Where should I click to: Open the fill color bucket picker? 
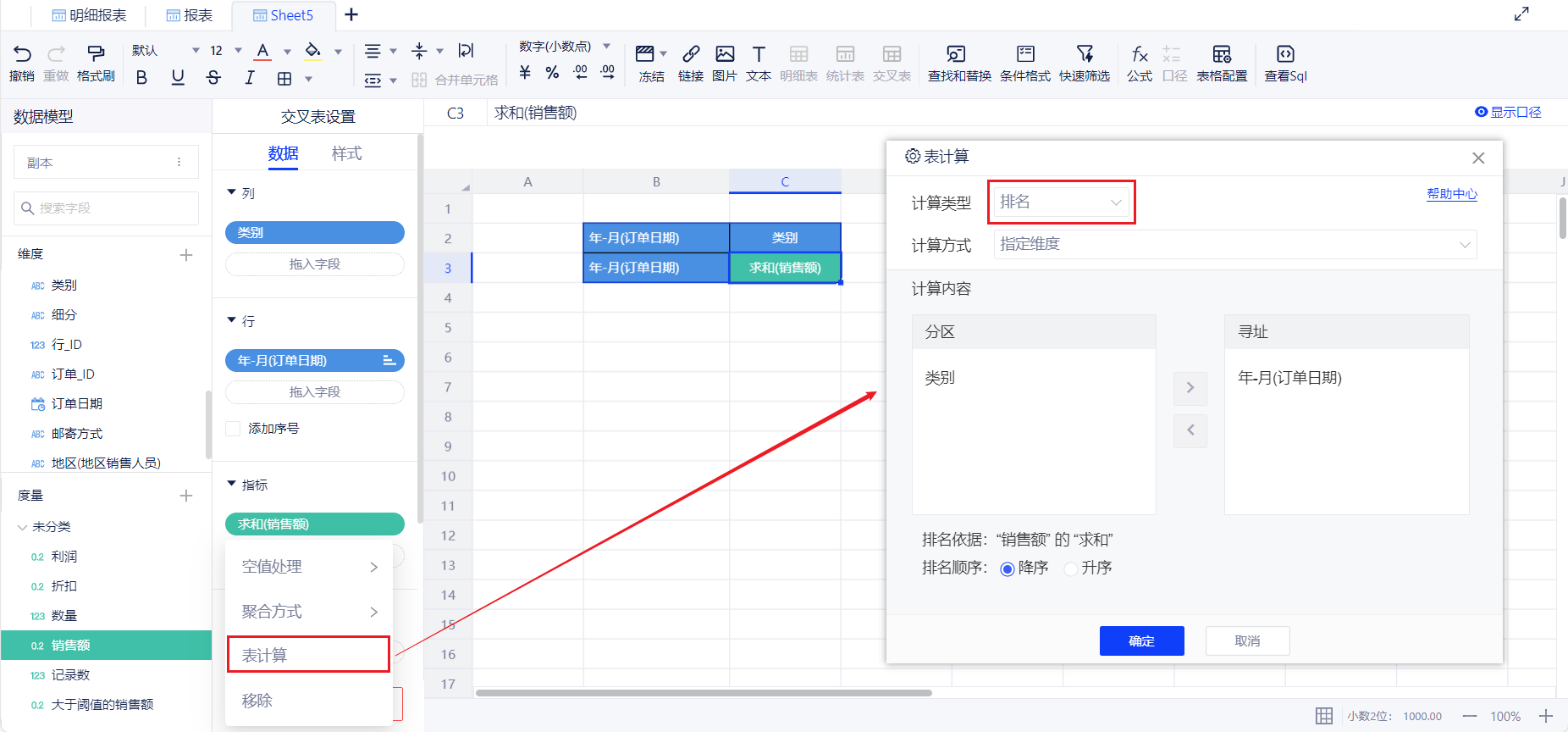pos(313,51)
